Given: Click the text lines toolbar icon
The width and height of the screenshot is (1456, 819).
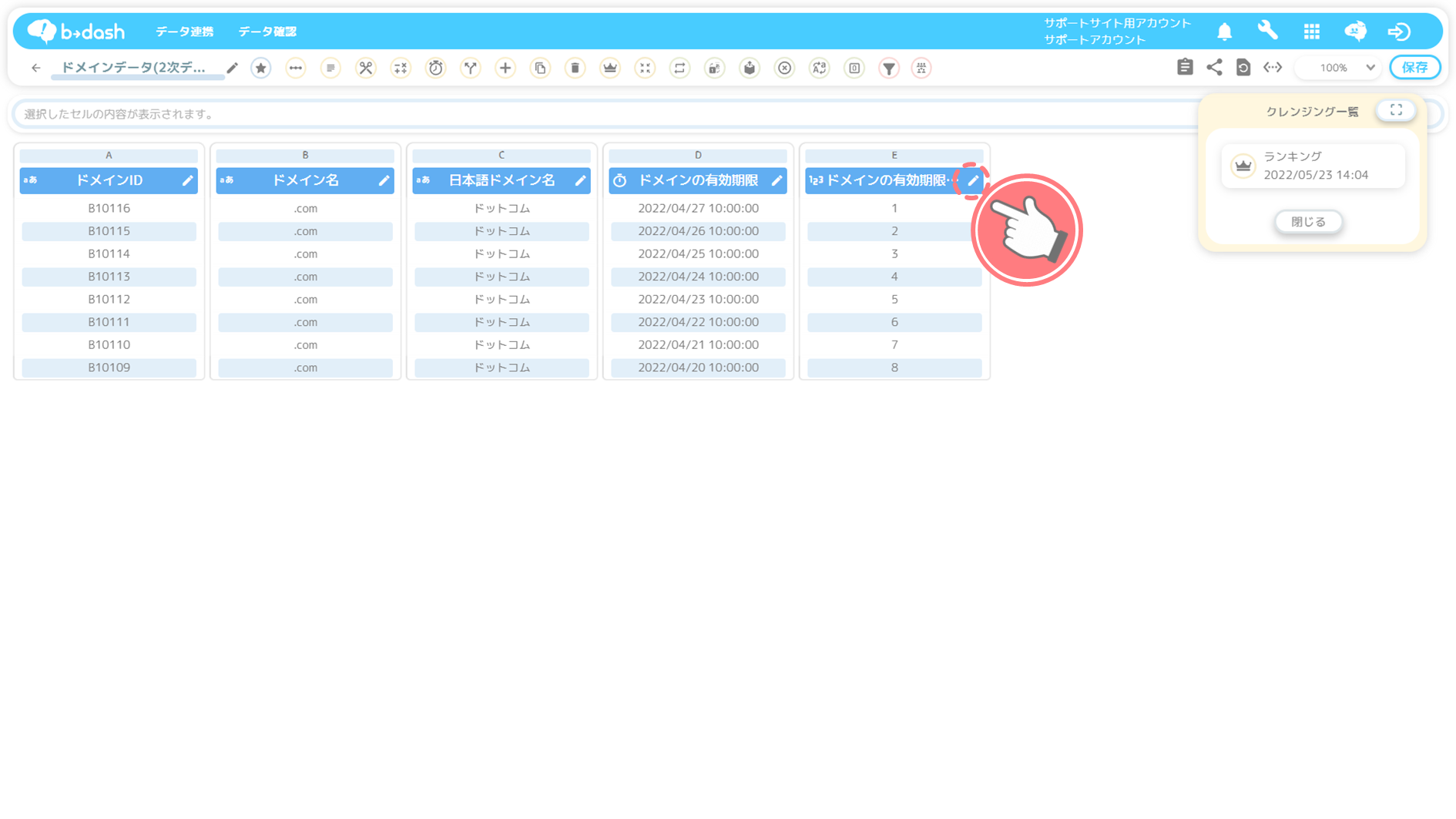Looking at the screenshot, I should click(x=330, y=68).
